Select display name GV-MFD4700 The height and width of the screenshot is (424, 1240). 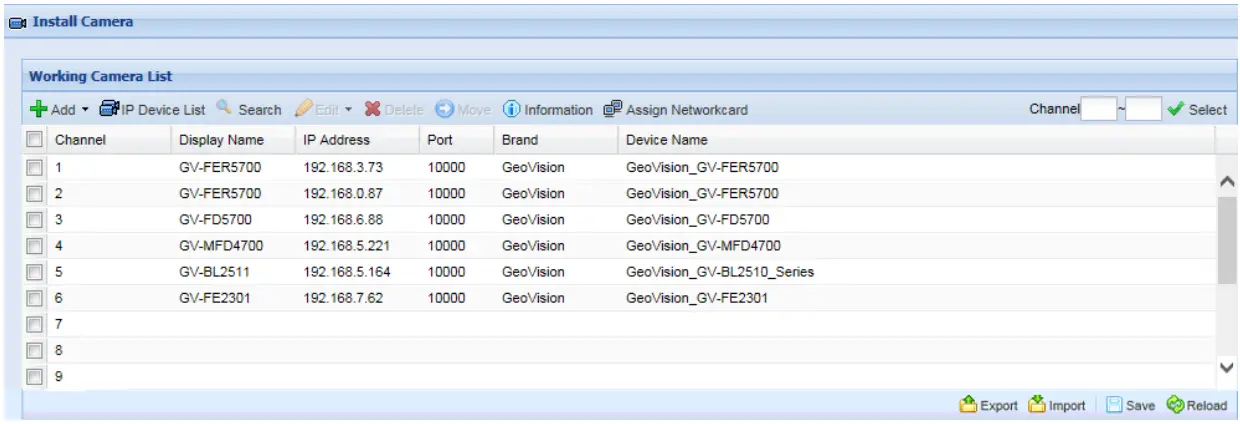(x=220, y=245)
